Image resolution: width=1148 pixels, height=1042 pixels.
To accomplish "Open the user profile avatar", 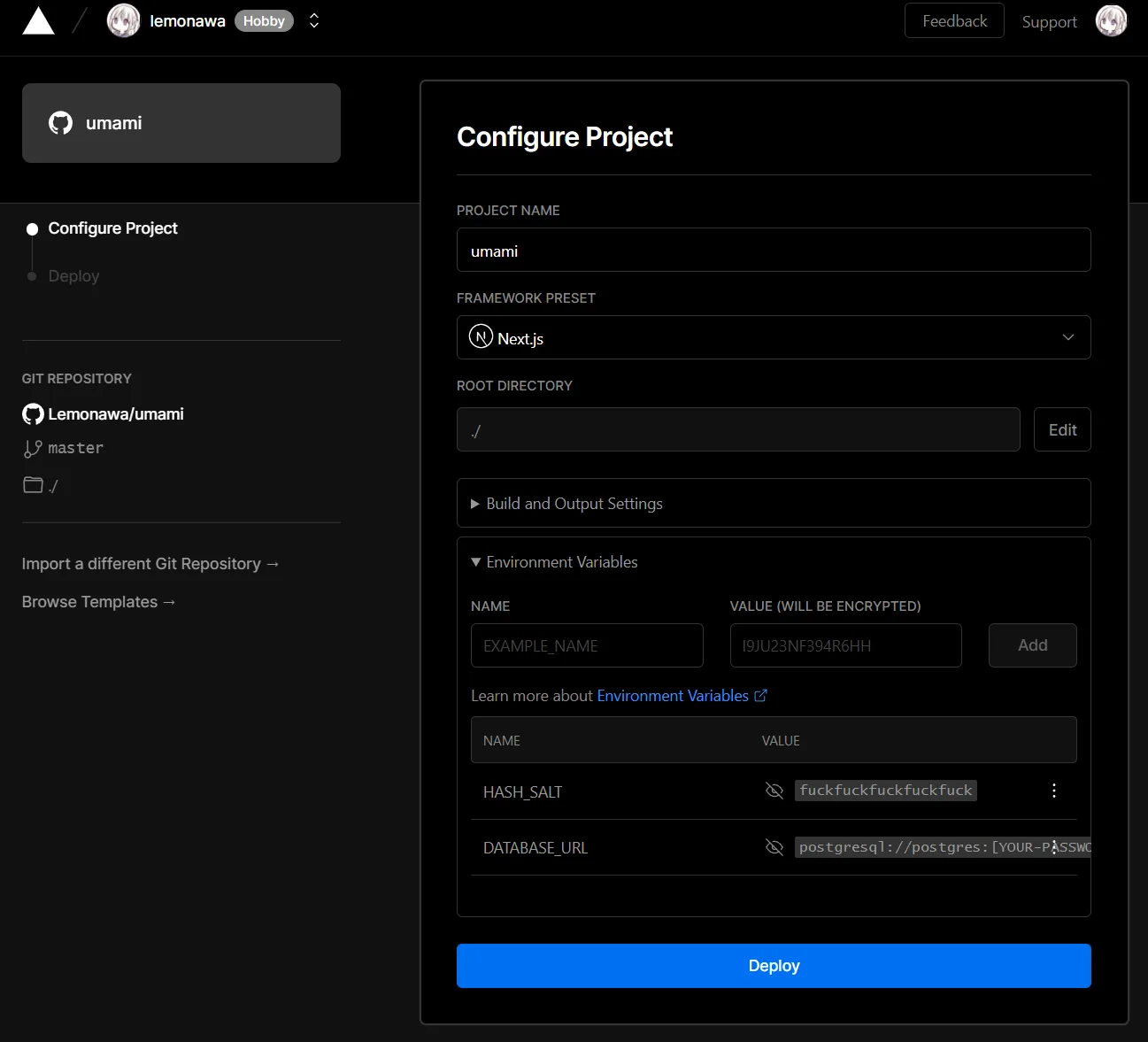I will [1111, 20].
